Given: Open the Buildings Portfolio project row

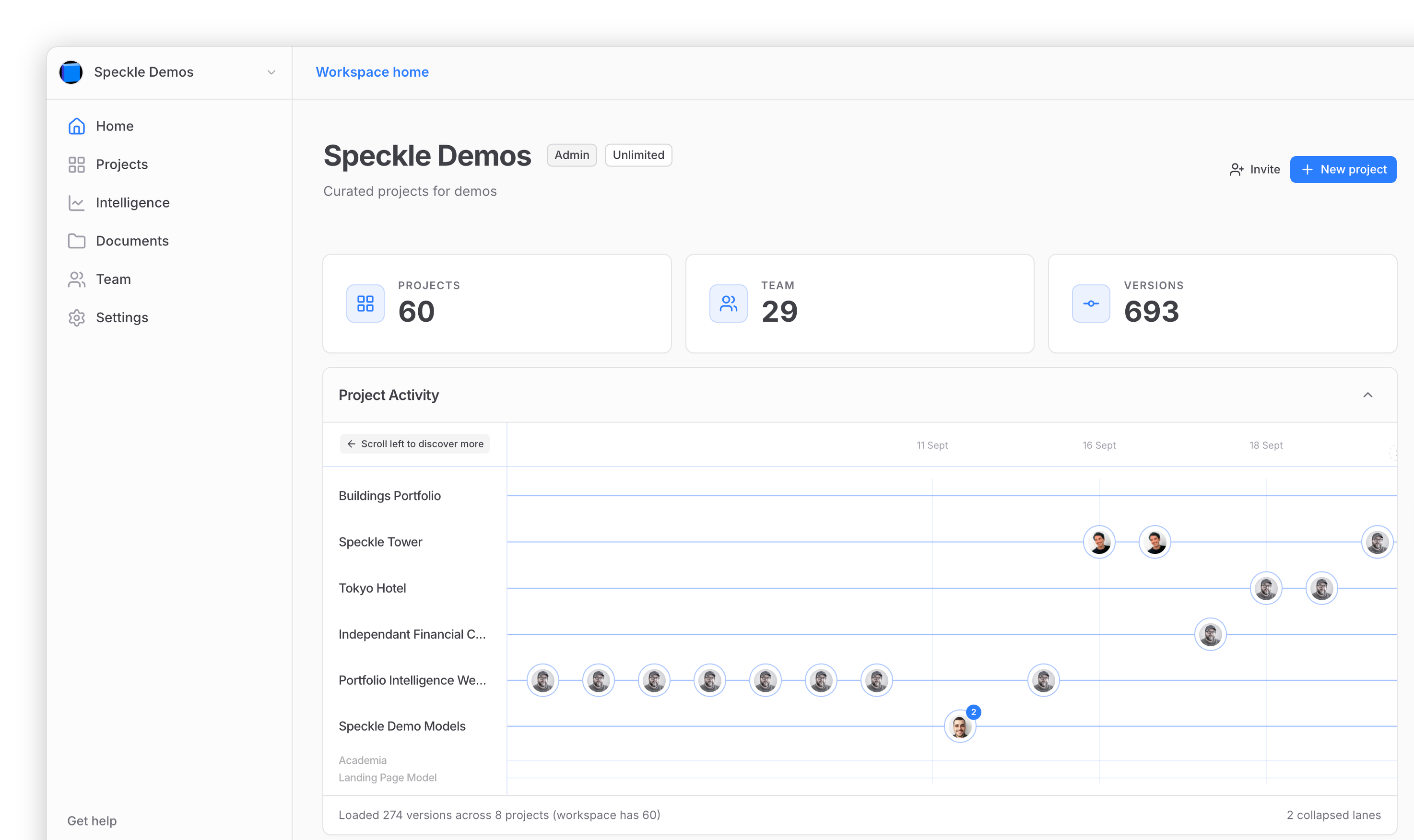Looking at the screenshot, I should [x=389, y=496].
